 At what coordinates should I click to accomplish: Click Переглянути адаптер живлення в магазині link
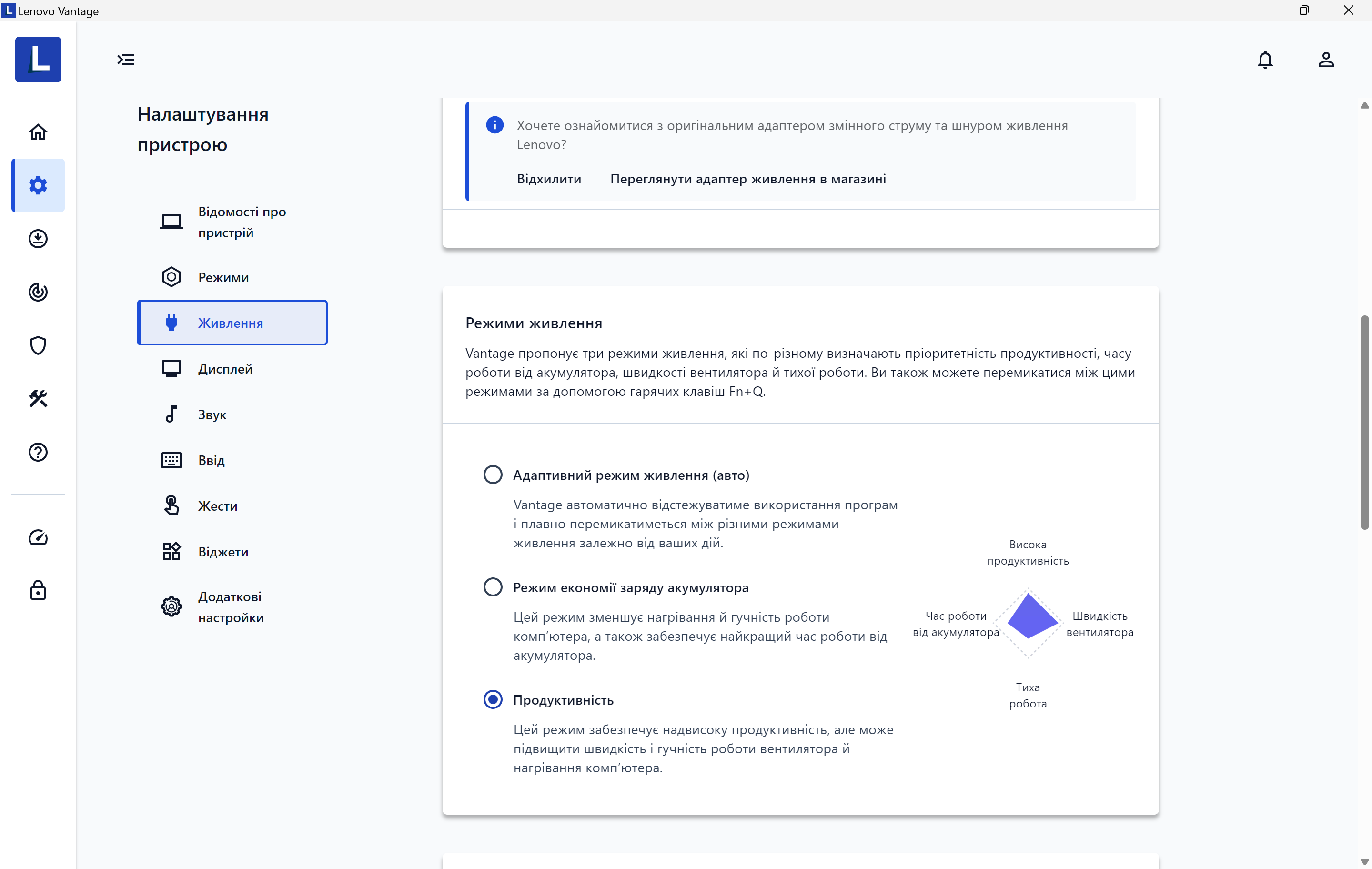tap(747, 179)
